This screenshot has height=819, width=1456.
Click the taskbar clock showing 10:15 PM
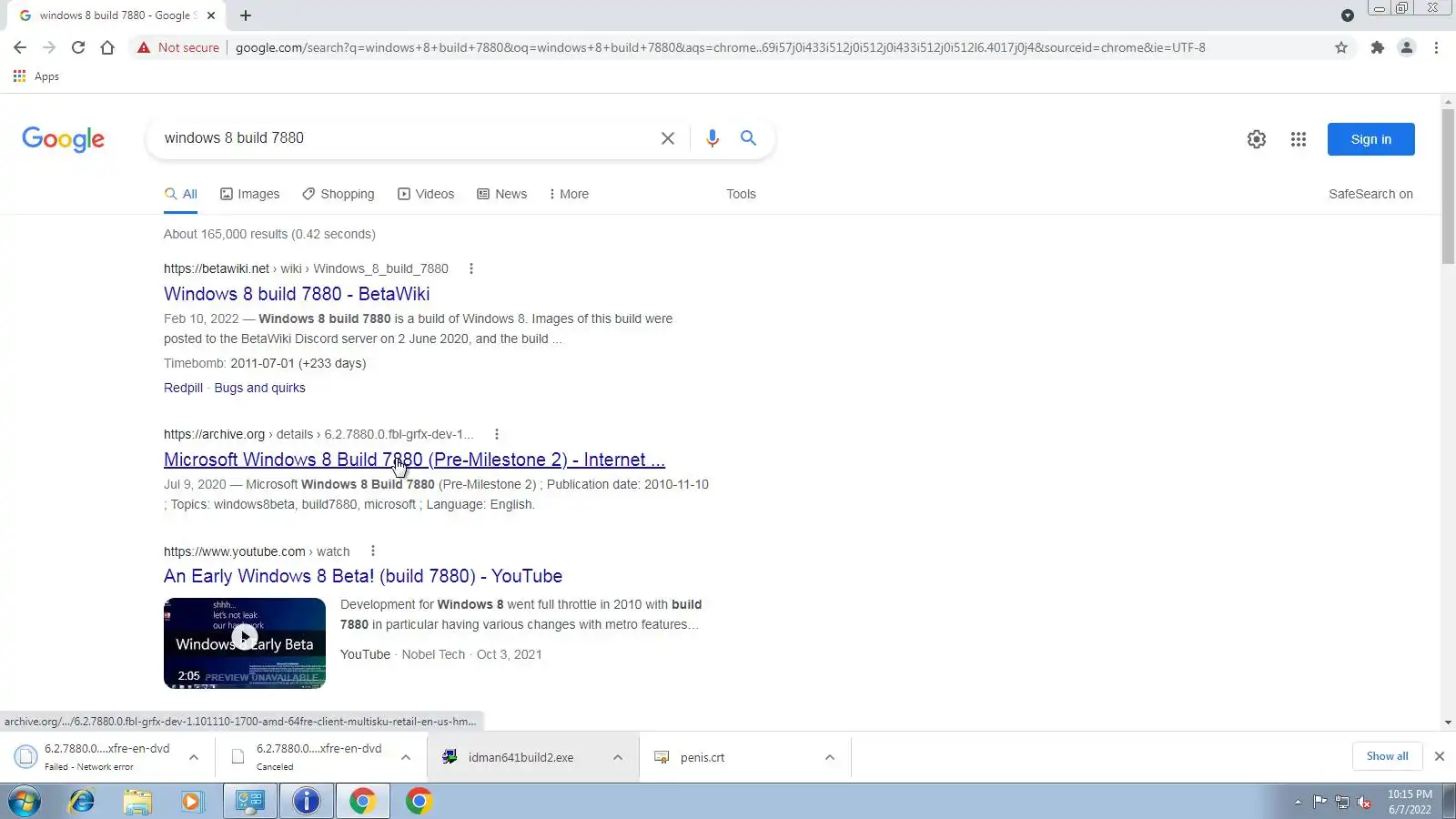(1410, 802)
